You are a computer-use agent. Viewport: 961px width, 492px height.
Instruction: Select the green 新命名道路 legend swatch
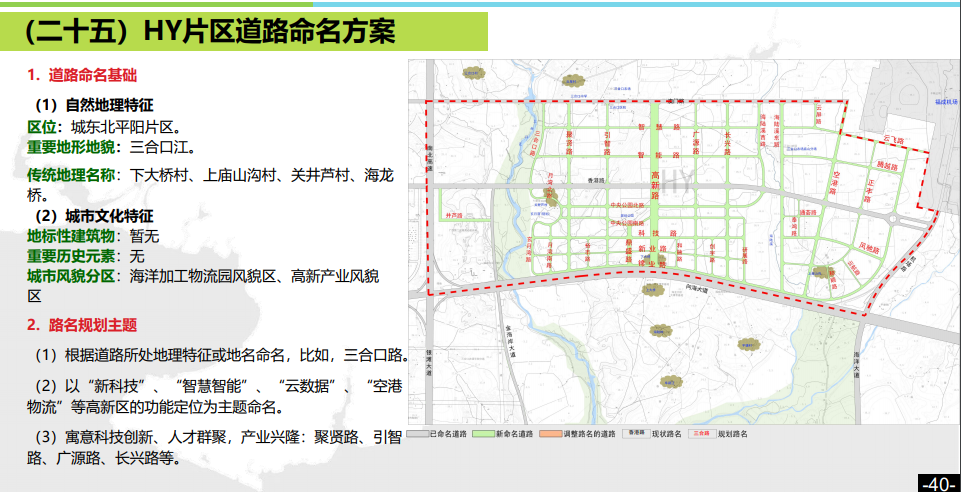[x=482, y=434]
